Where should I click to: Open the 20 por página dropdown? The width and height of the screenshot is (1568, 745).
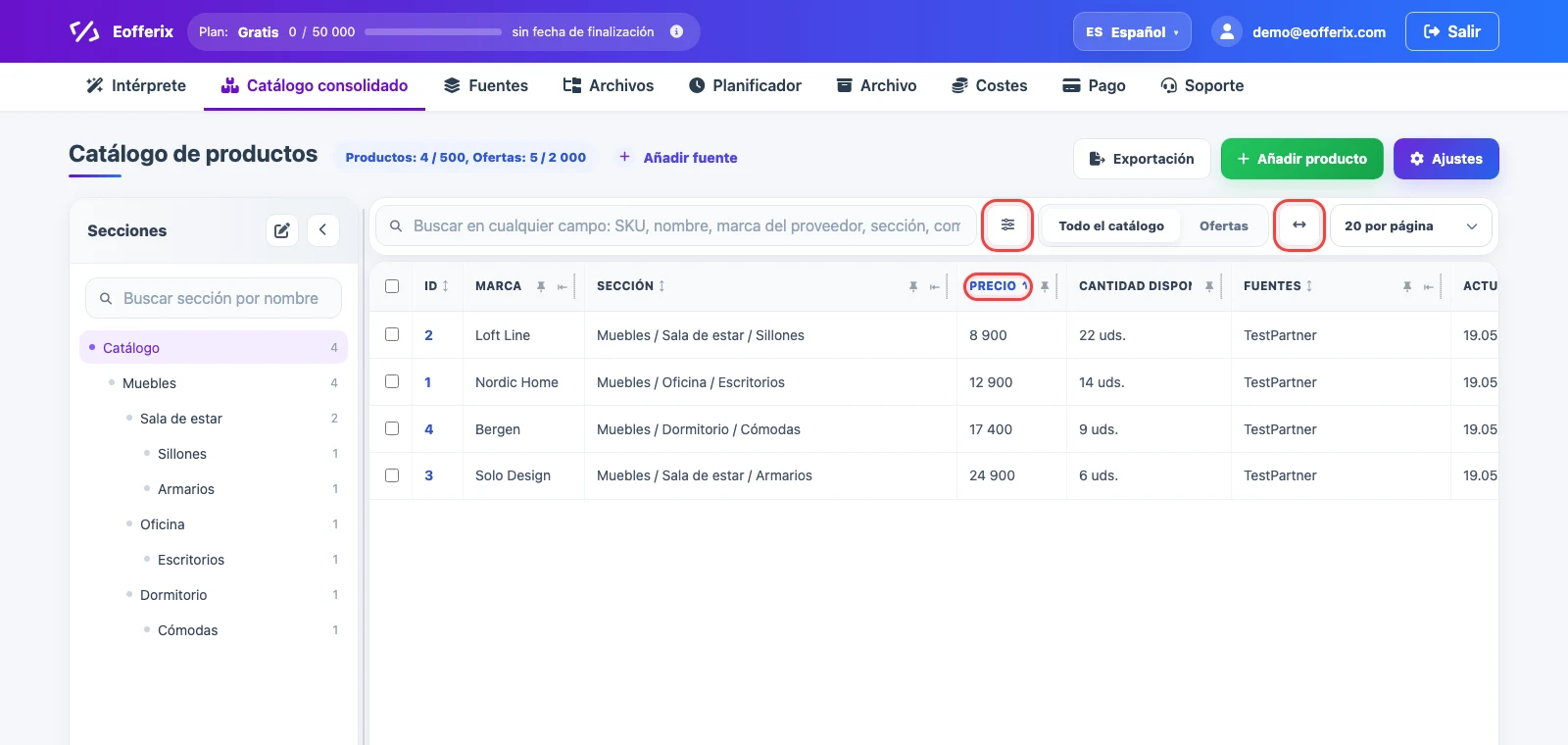tap(1411, 225)
